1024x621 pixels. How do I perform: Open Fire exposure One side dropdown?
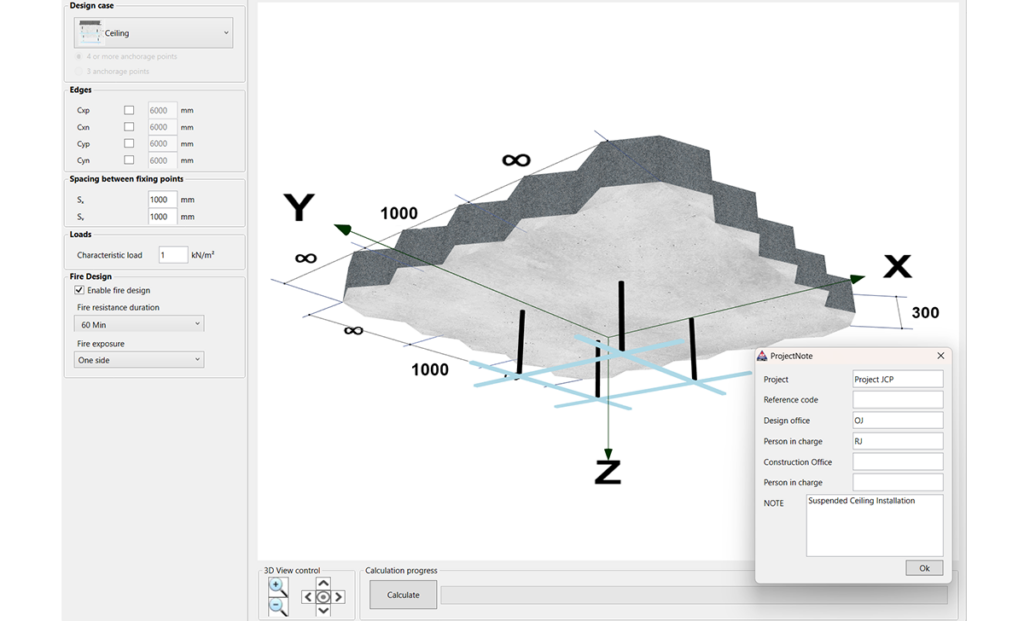tap(138, 360)
